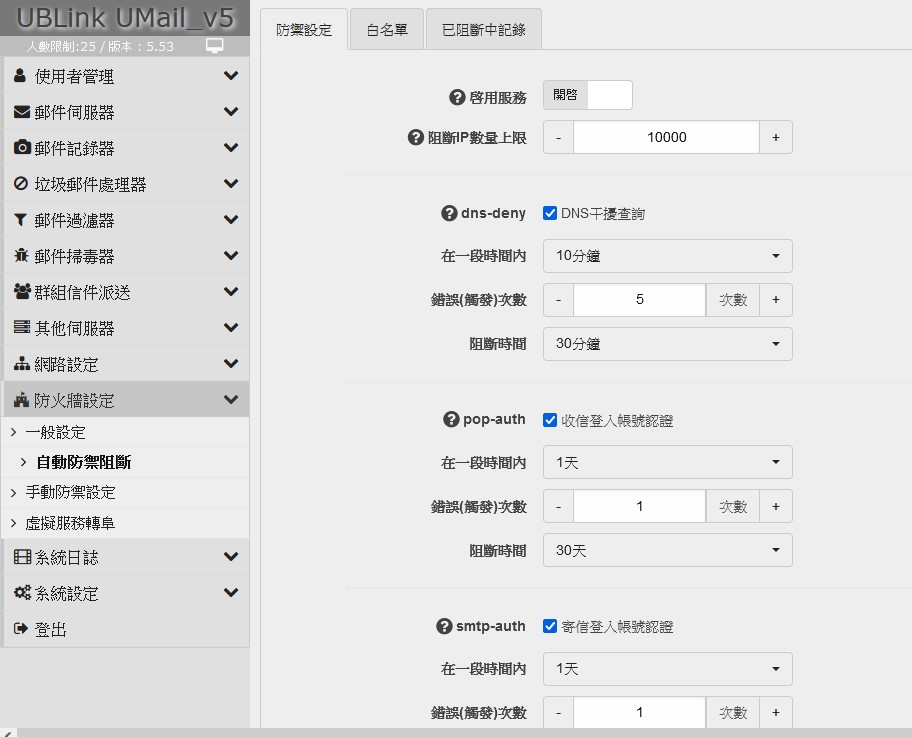Click the help icon beside 阻斷IP數量上限
Image resolution: width=912 pixels, height=737 pixels.
point(417,138)
